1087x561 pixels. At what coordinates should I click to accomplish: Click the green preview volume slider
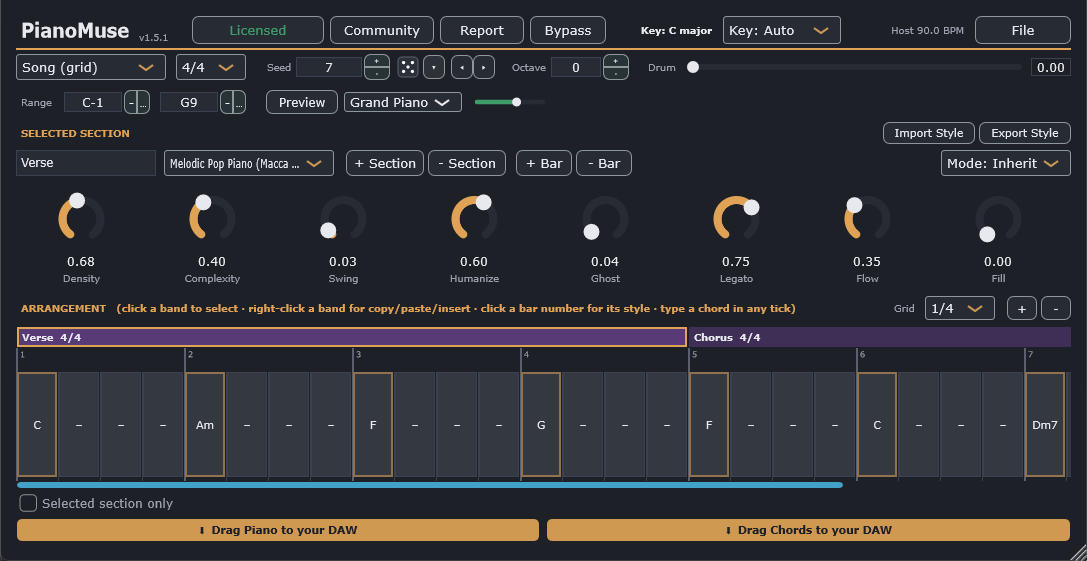pos(510,102)
